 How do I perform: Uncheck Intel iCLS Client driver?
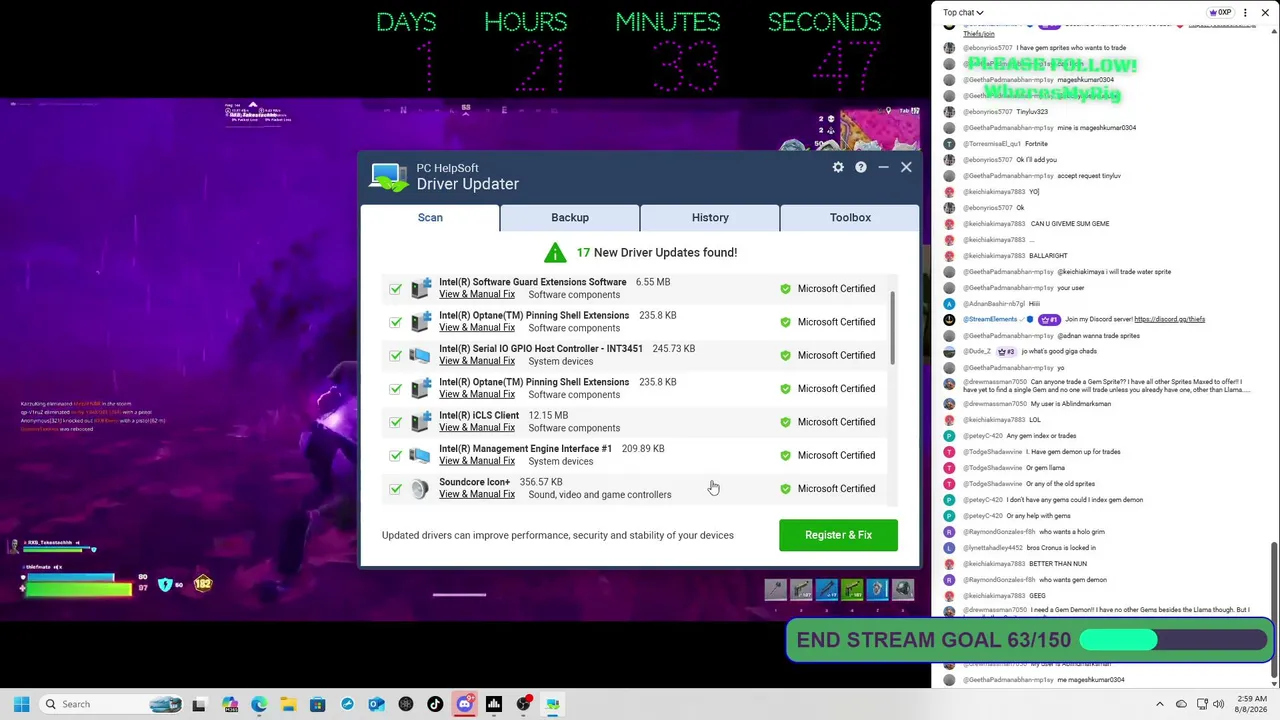(x=396, y=422)
